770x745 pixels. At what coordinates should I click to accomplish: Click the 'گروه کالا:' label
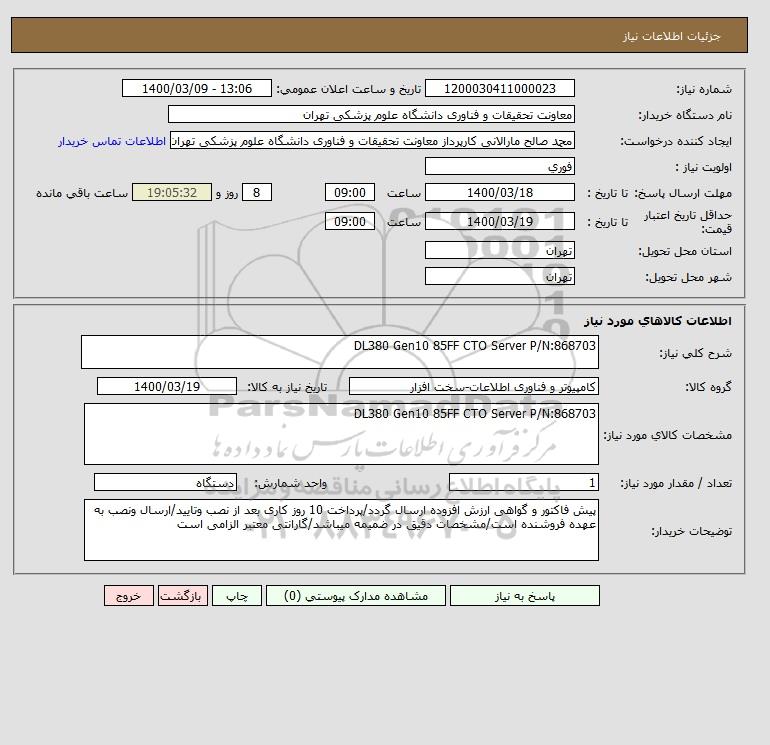click(708, 387)
